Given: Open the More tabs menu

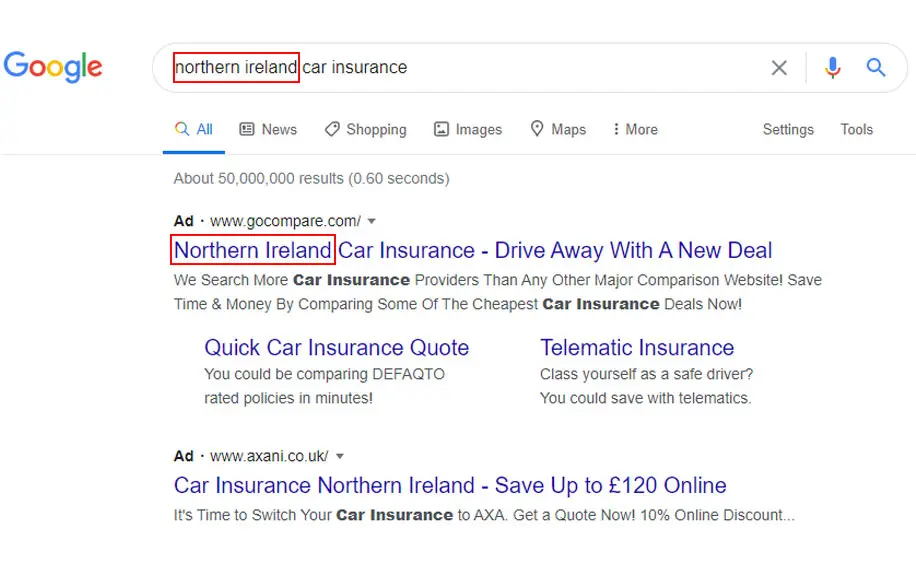Looking at the screenshot, I should (635, 129).
